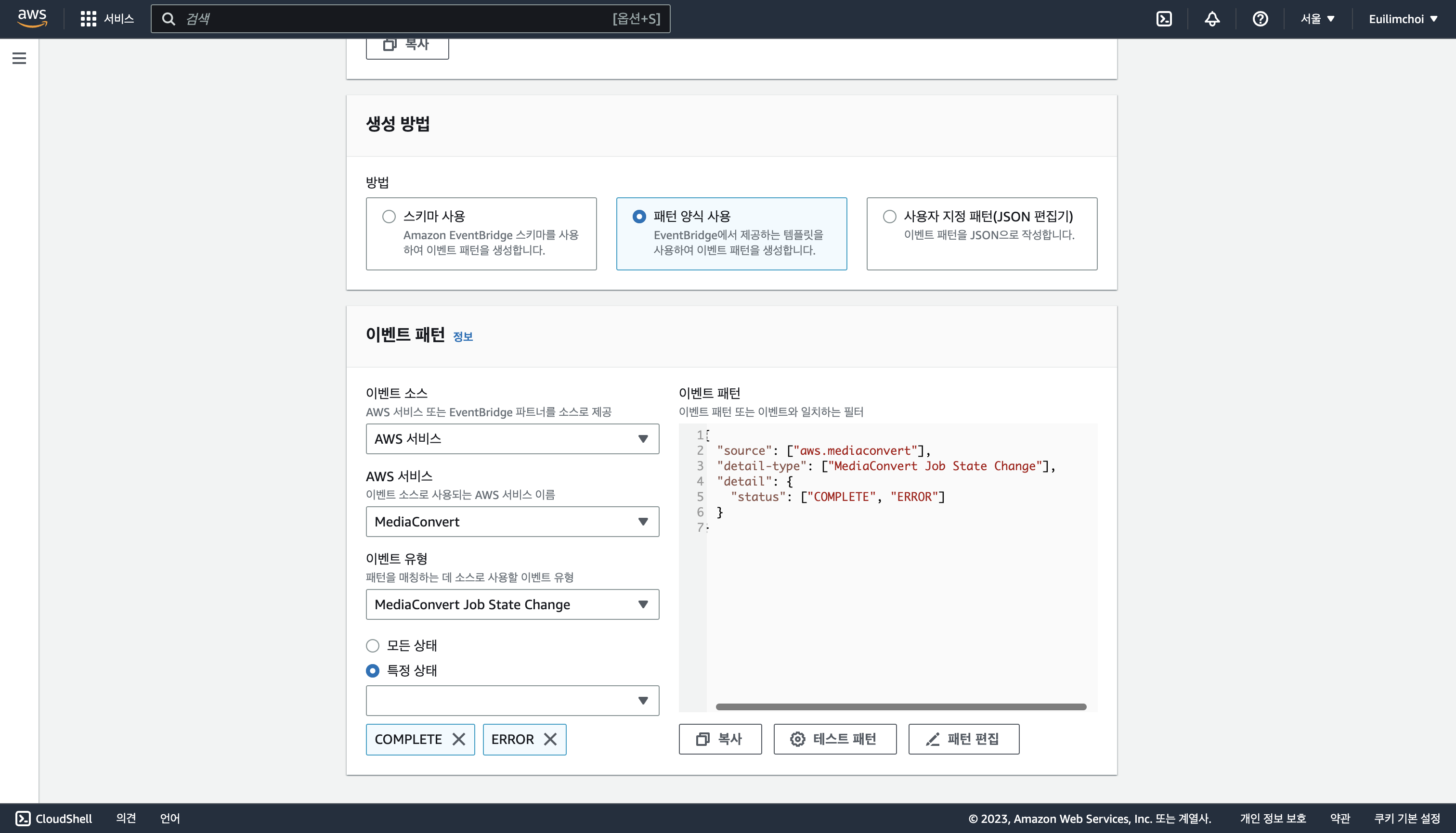Open the help question mark icon
Image resolution: width=1456 pixels, height=833 pixels.
[x=1260, y=19]
